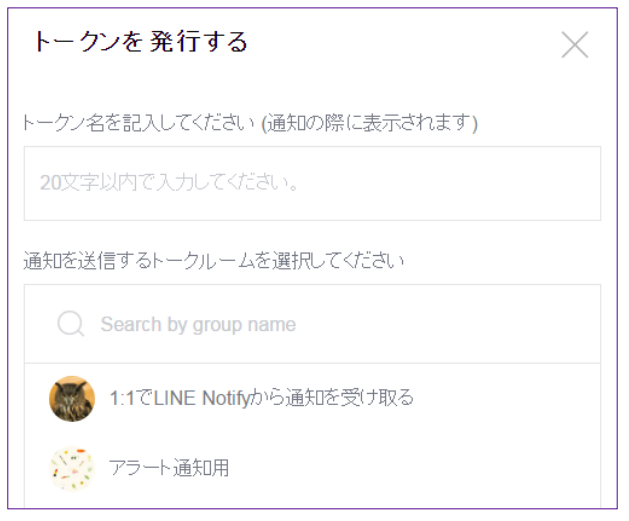Click the 20文字以内で入力してください placeholder text
Screen dimensions: 629x521
(x=169, y=183)
